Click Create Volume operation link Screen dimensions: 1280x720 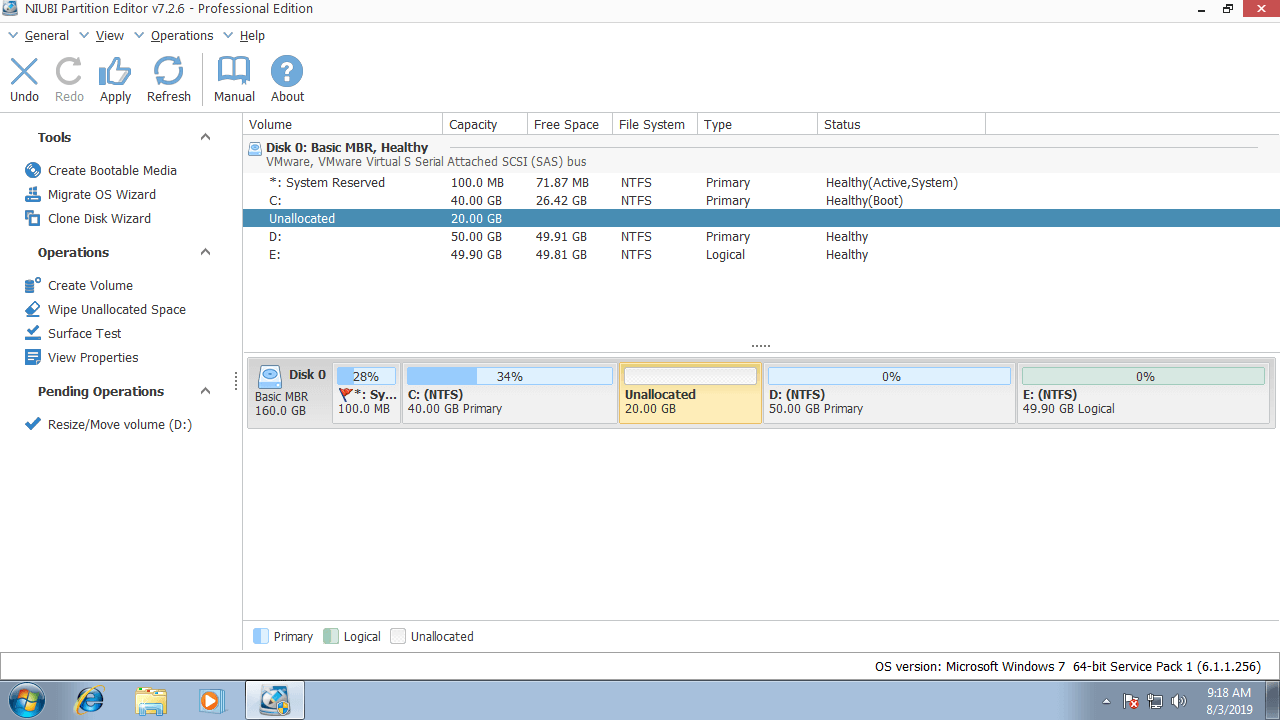pyautogui.click(x=90, y=286)
